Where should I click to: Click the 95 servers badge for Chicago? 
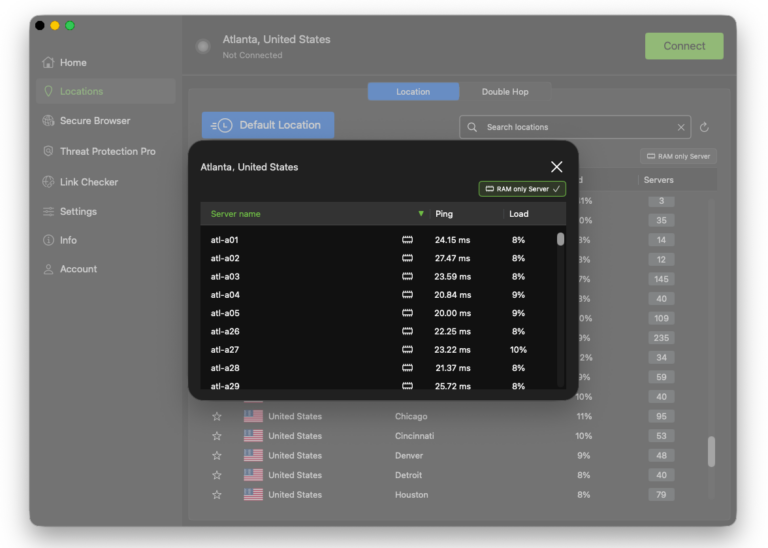coord(661,416)
